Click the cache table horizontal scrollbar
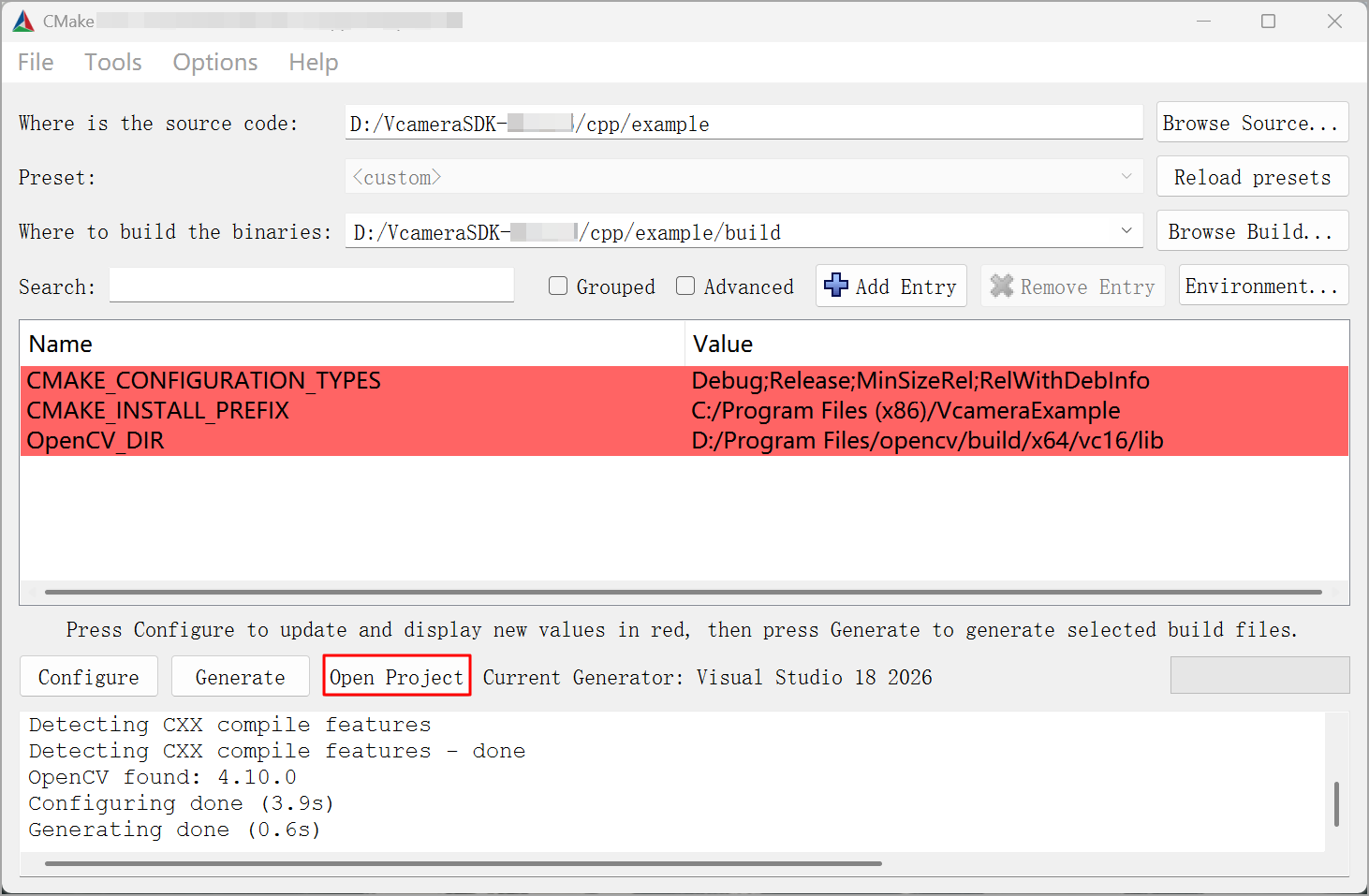1369x896 pixels. click(x=684, y=592)
